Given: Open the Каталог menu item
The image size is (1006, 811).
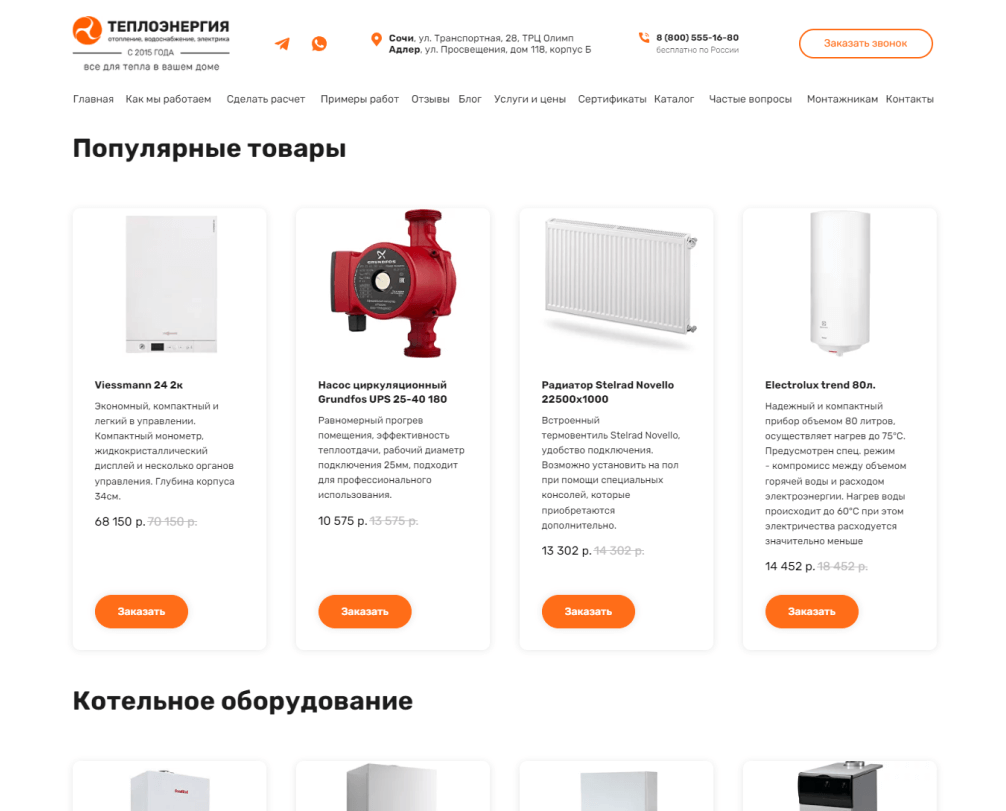Looking at the screenshot, I should tap(674, 99).
